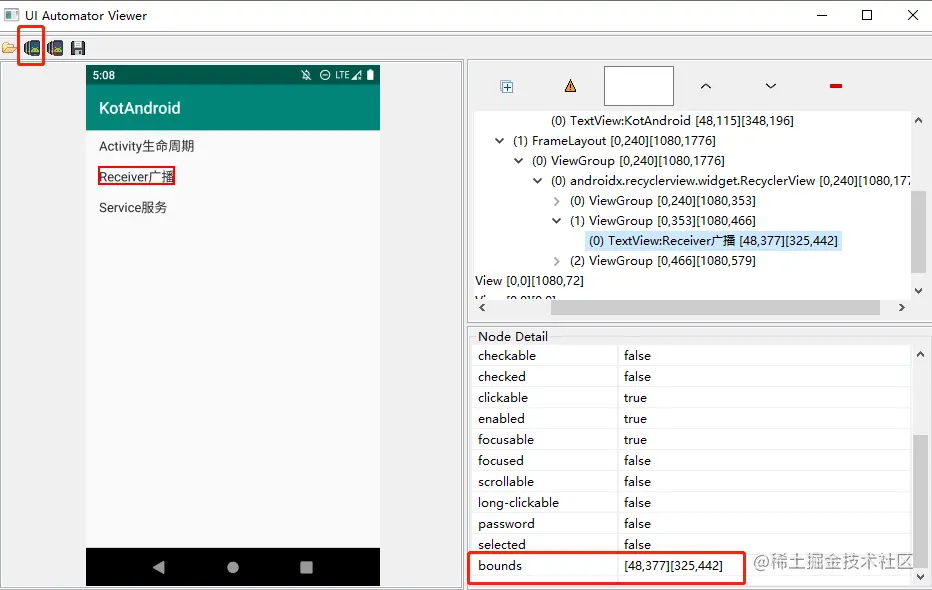
Task: Select TextView:KotAndroid tree row
Action: [672, 121]
